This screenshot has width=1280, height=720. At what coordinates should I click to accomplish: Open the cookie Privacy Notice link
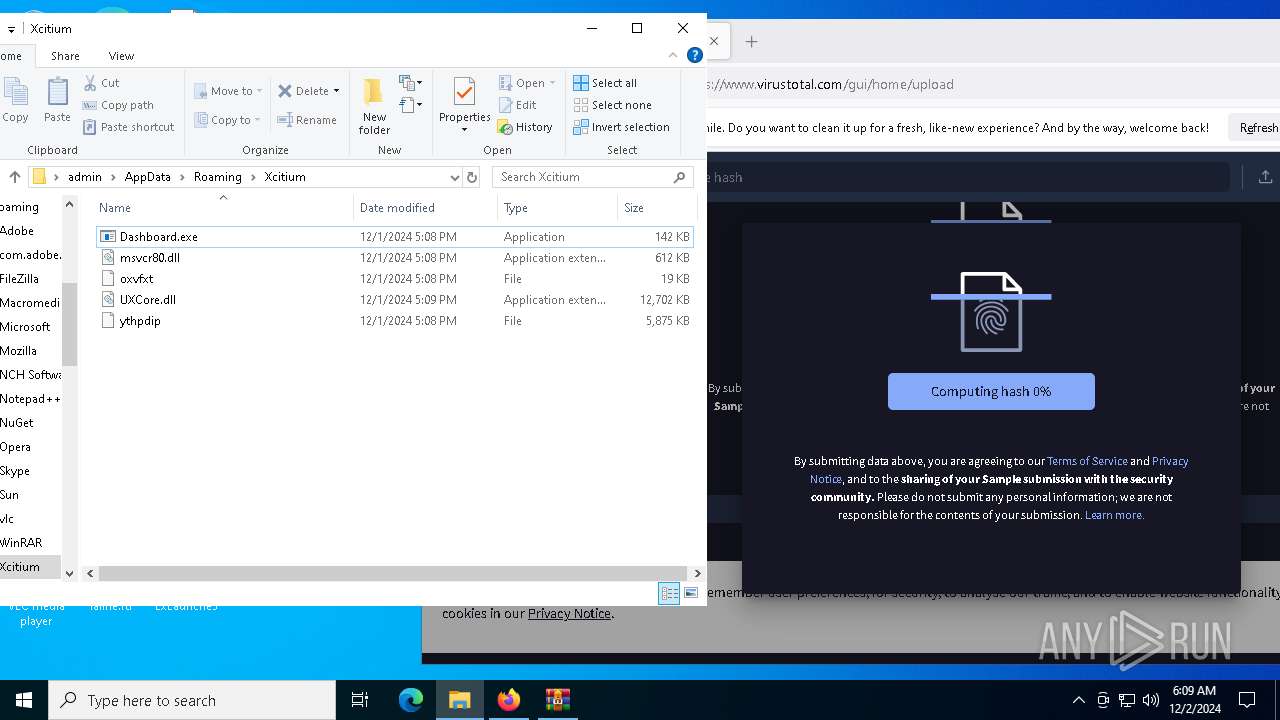point(569,614)
